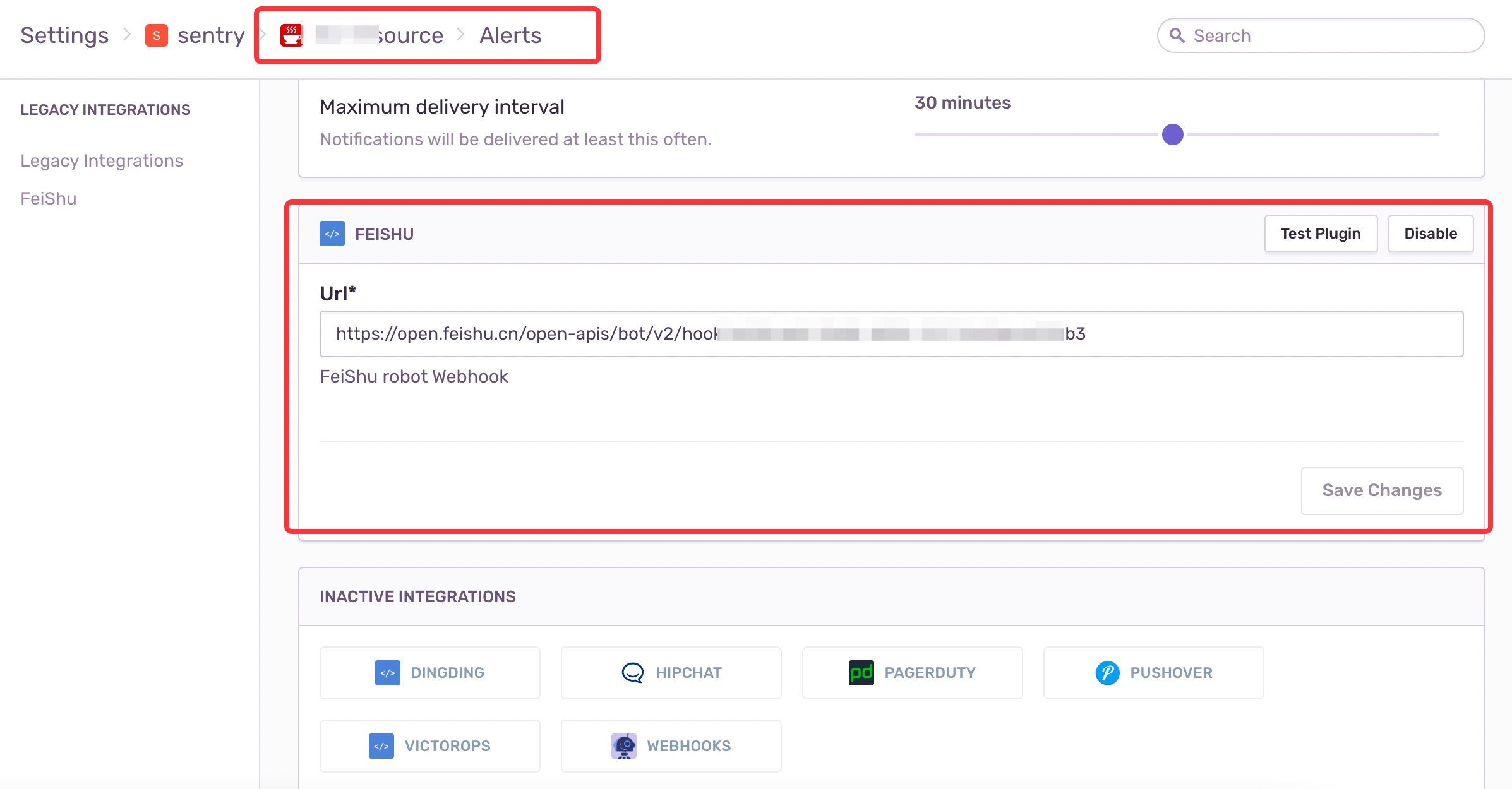Screen dimensions: 1512x789
Task: Click the red project avatar icon in breadcrumb
Action: click(x=292, y=35)
